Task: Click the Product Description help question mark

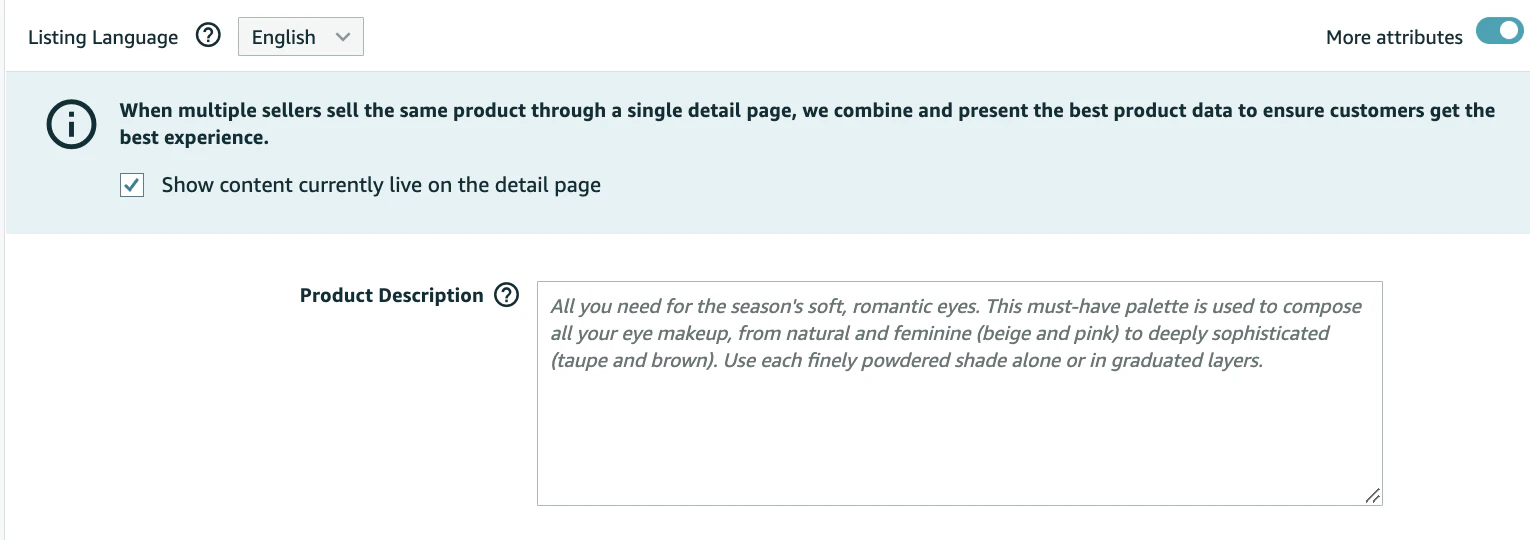Action: [x=507, y=295]
